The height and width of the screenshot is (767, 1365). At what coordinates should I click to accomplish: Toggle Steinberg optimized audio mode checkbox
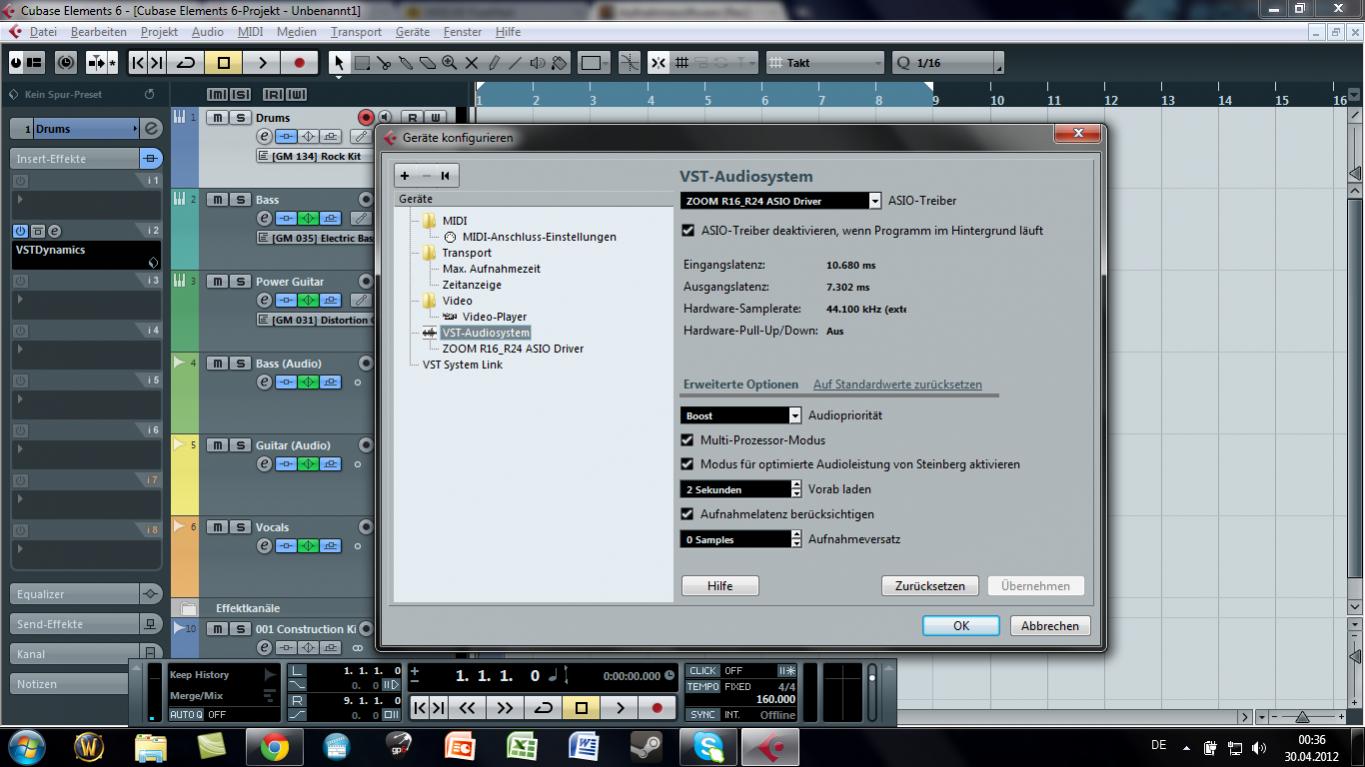tap(687, 464)
